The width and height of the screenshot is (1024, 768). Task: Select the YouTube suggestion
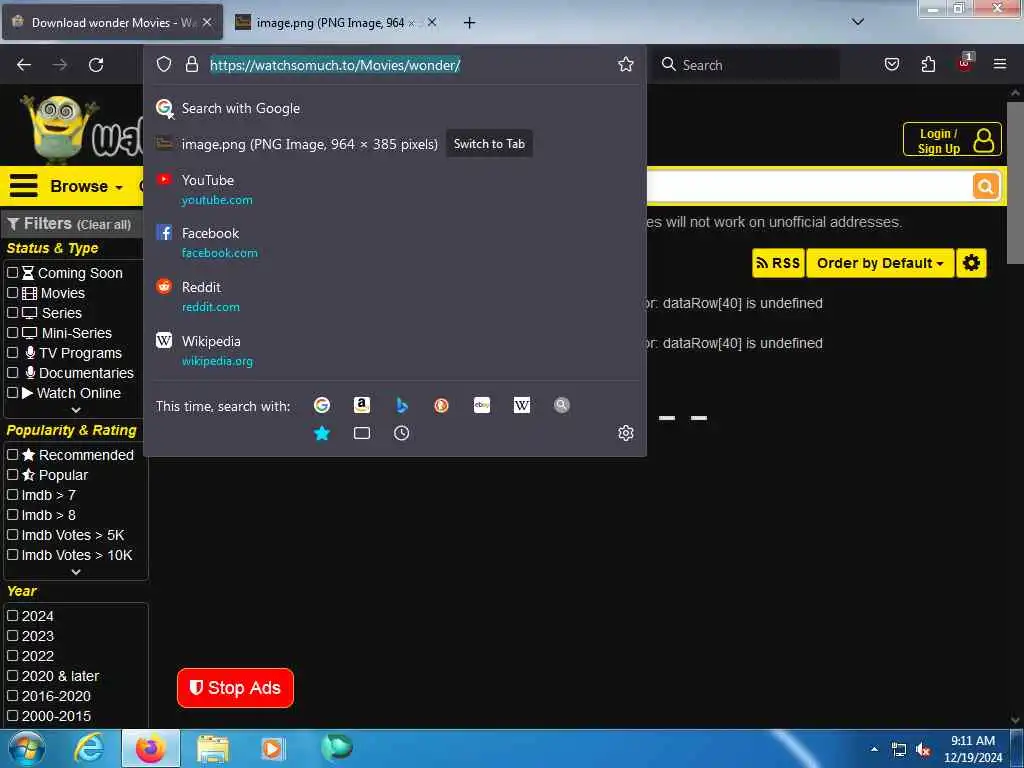(394, 189)
